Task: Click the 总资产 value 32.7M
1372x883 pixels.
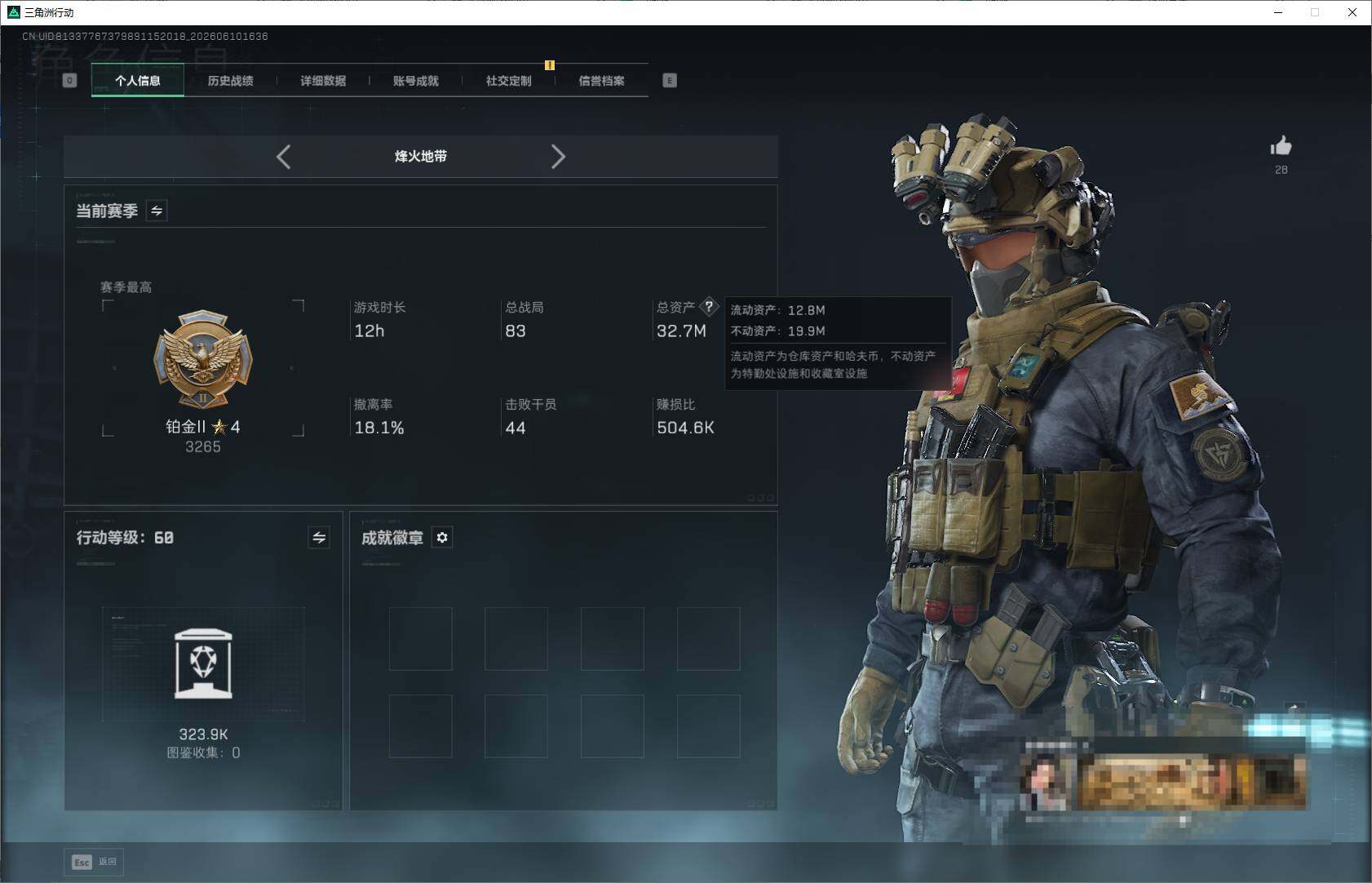Action: click(681, 331)
